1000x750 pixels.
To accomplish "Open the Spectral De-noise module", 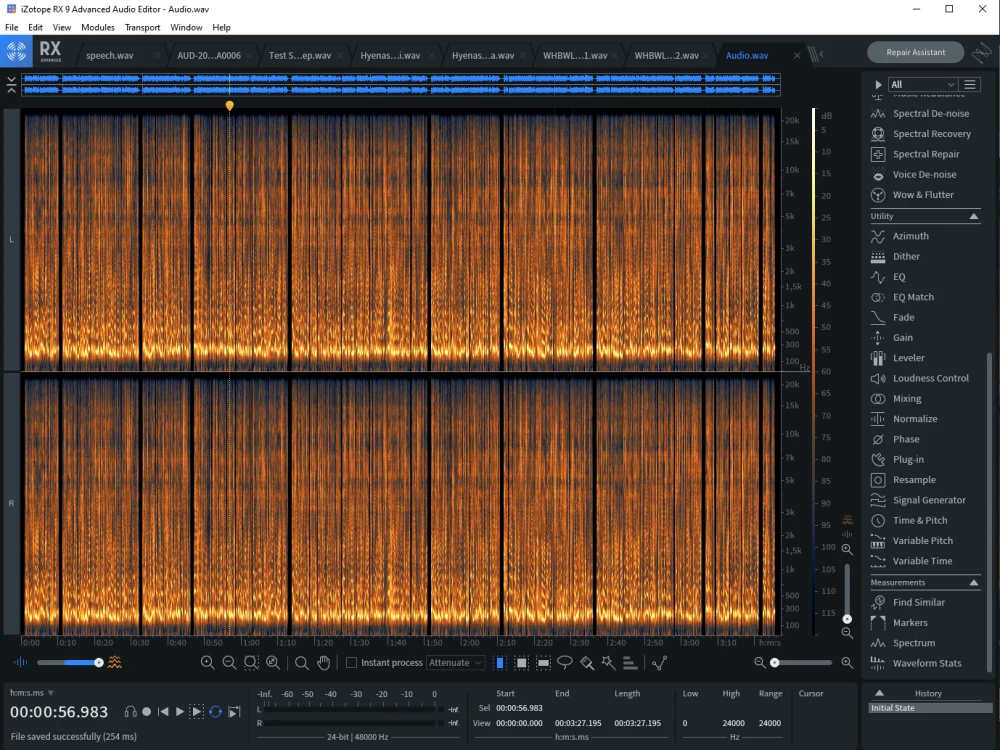I will [x=922, y=114].
